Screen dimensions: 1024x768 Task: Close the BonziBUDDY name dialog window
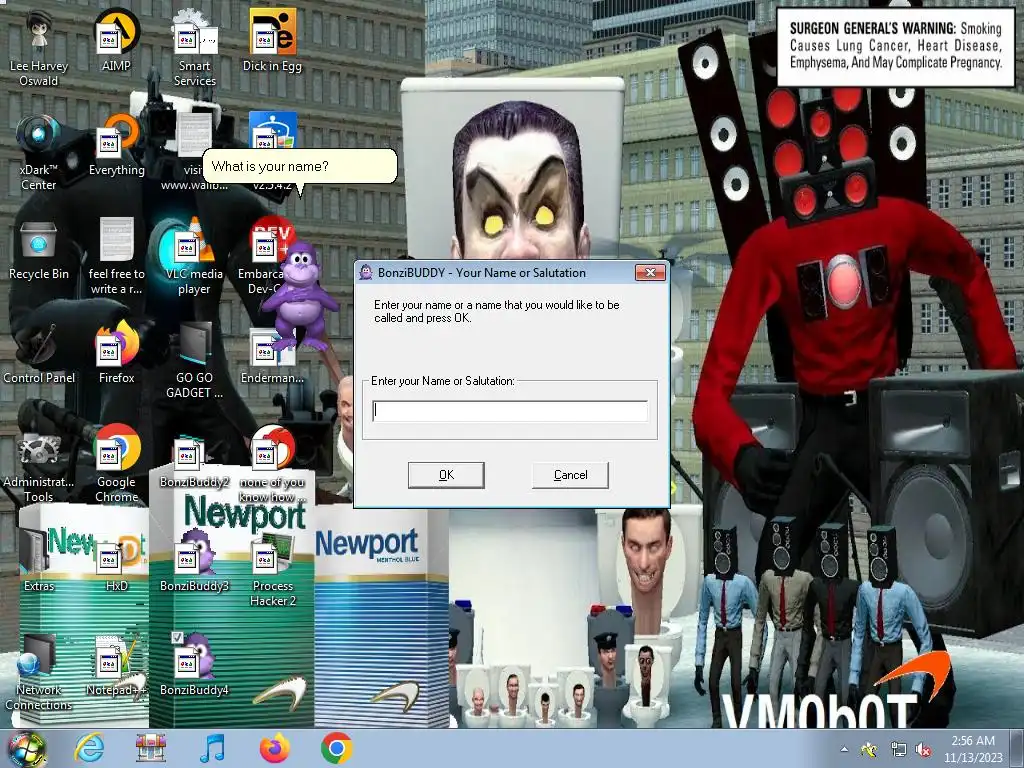[x=650, y=272]
